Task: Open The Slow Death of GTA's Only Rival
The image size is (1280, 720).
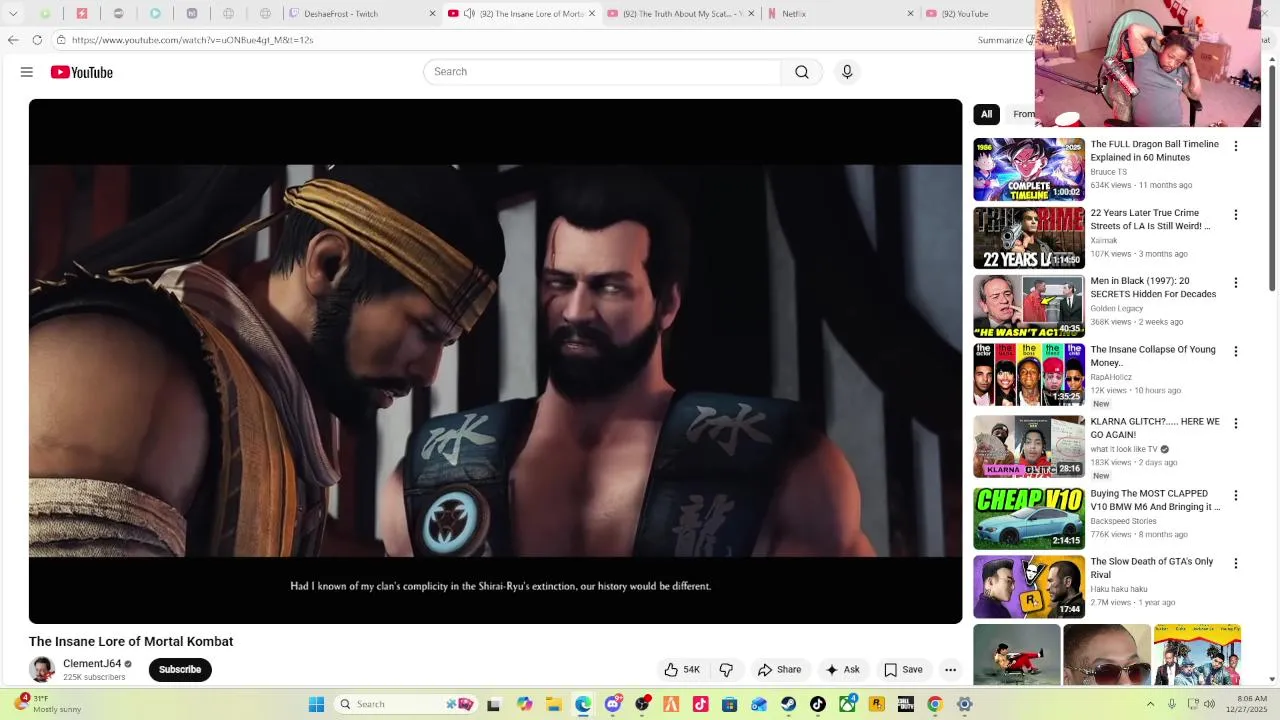Action: [x=1152, y=568]
